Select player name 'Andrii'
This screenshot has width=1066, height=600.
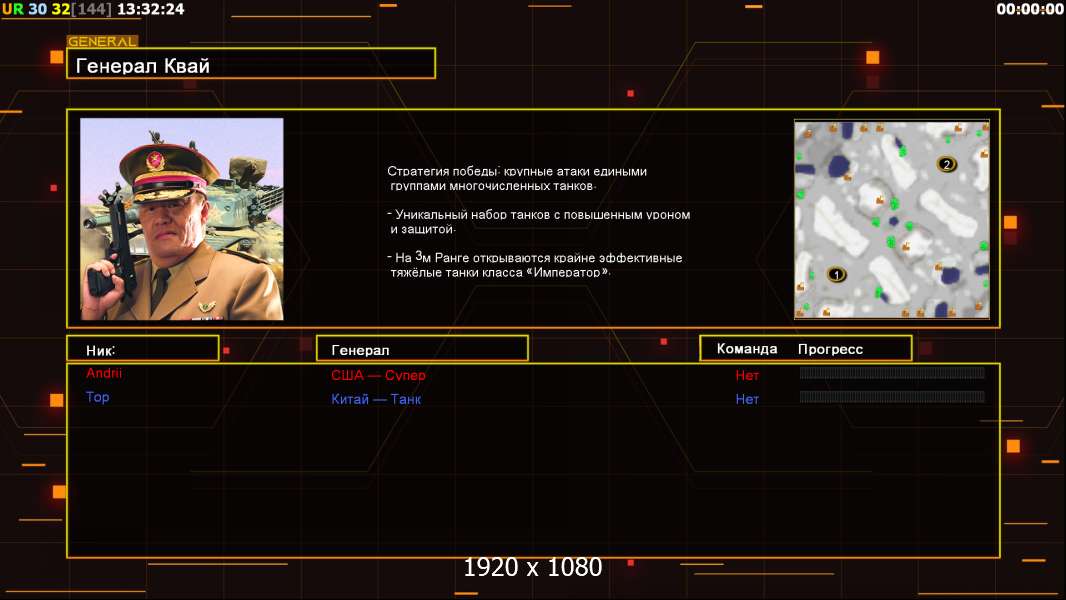click(x=104, y=373)
